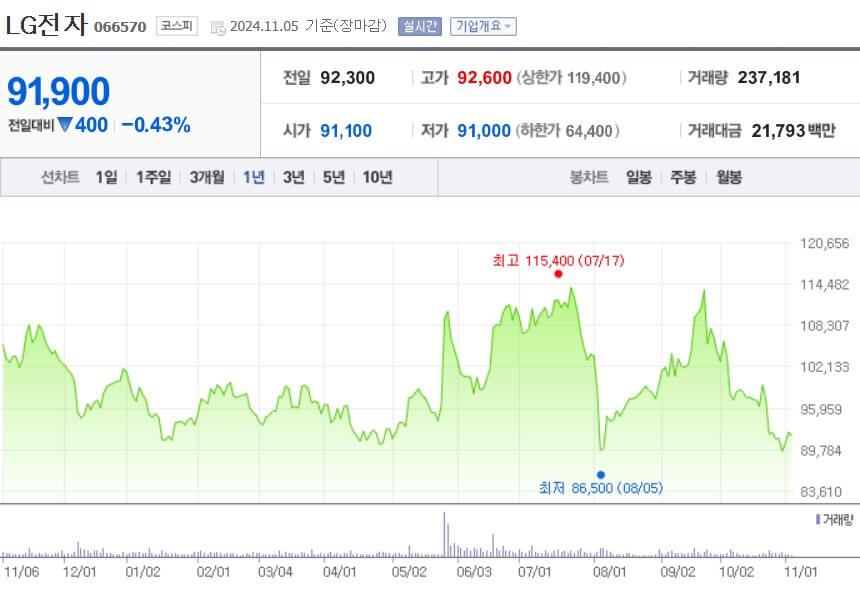Image resolution: width=860 pixels, height=593 pixels.
Task: Click the current price 91,900
Action: pos(59,91)
